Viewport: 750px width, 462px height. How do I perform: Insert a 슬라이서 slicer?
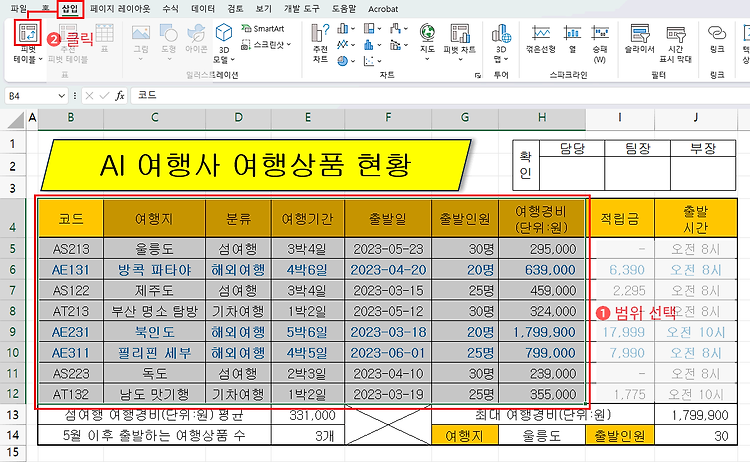640,39
